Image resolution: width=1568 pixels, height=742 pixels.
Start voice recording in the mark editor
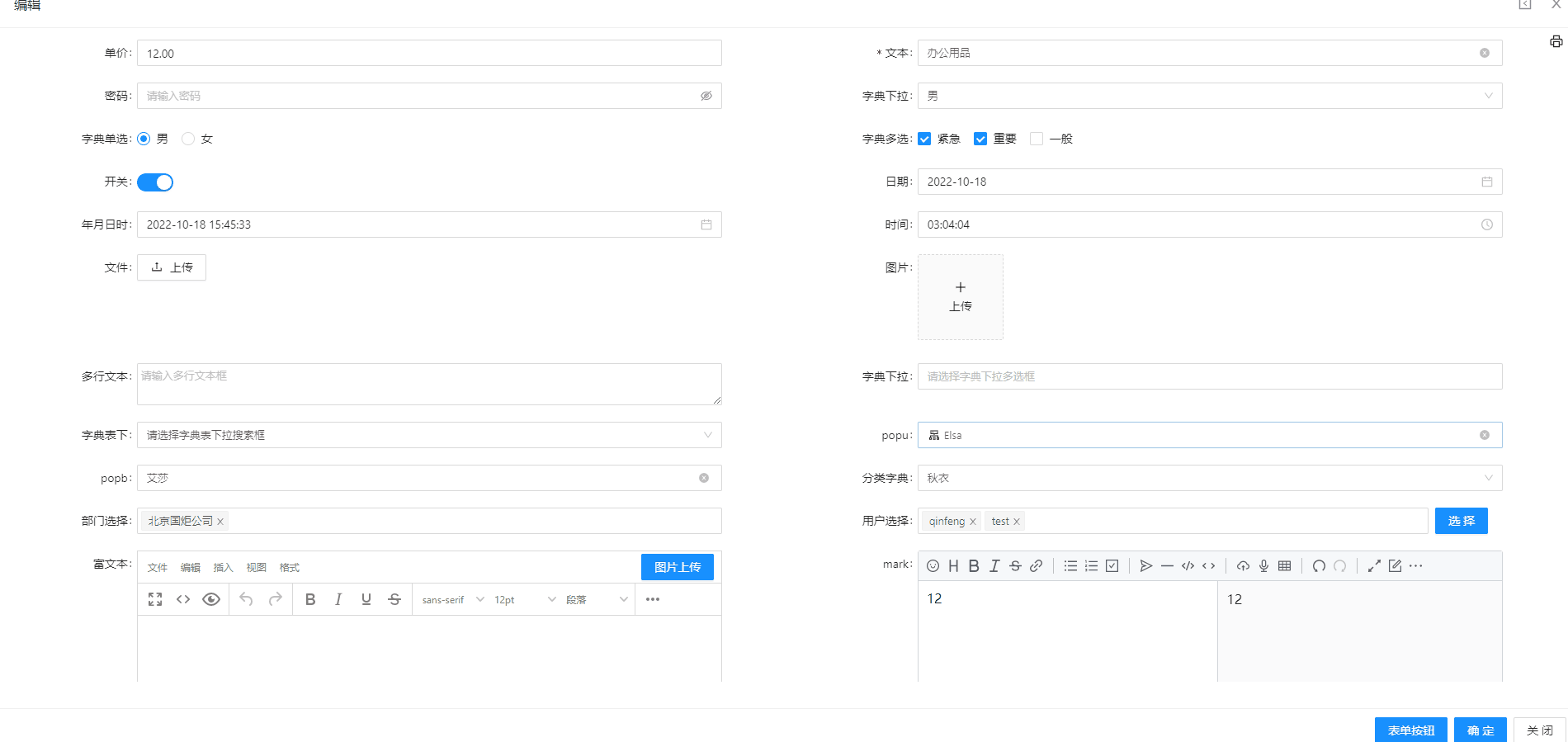point(1263,565)
